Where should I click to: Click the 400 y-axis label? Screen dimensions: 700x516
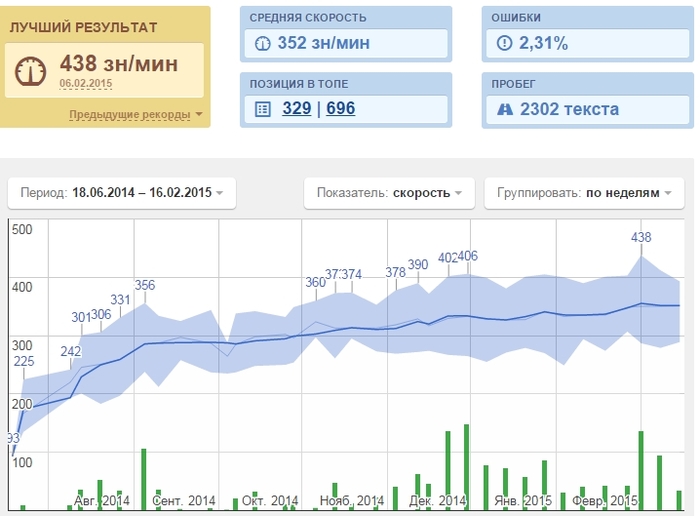coord(22,287)
